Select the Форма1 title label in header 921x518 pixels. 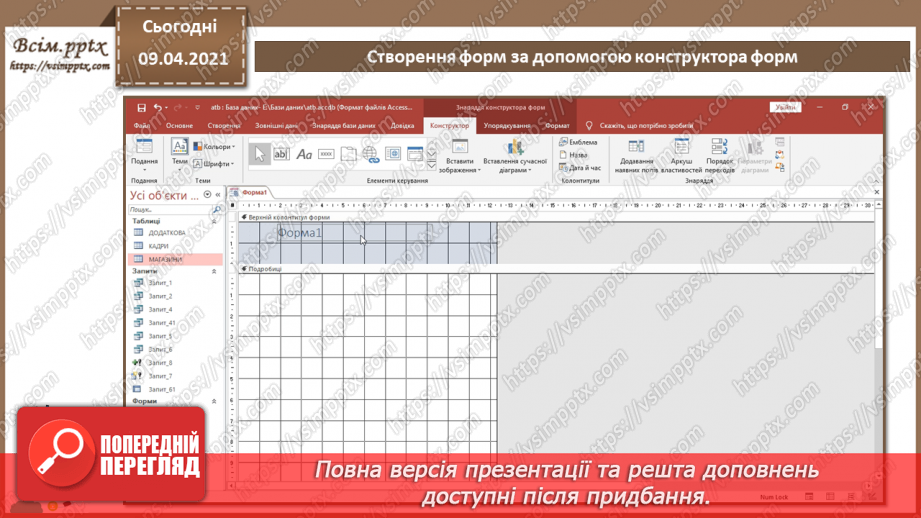(x=299, y=233)
